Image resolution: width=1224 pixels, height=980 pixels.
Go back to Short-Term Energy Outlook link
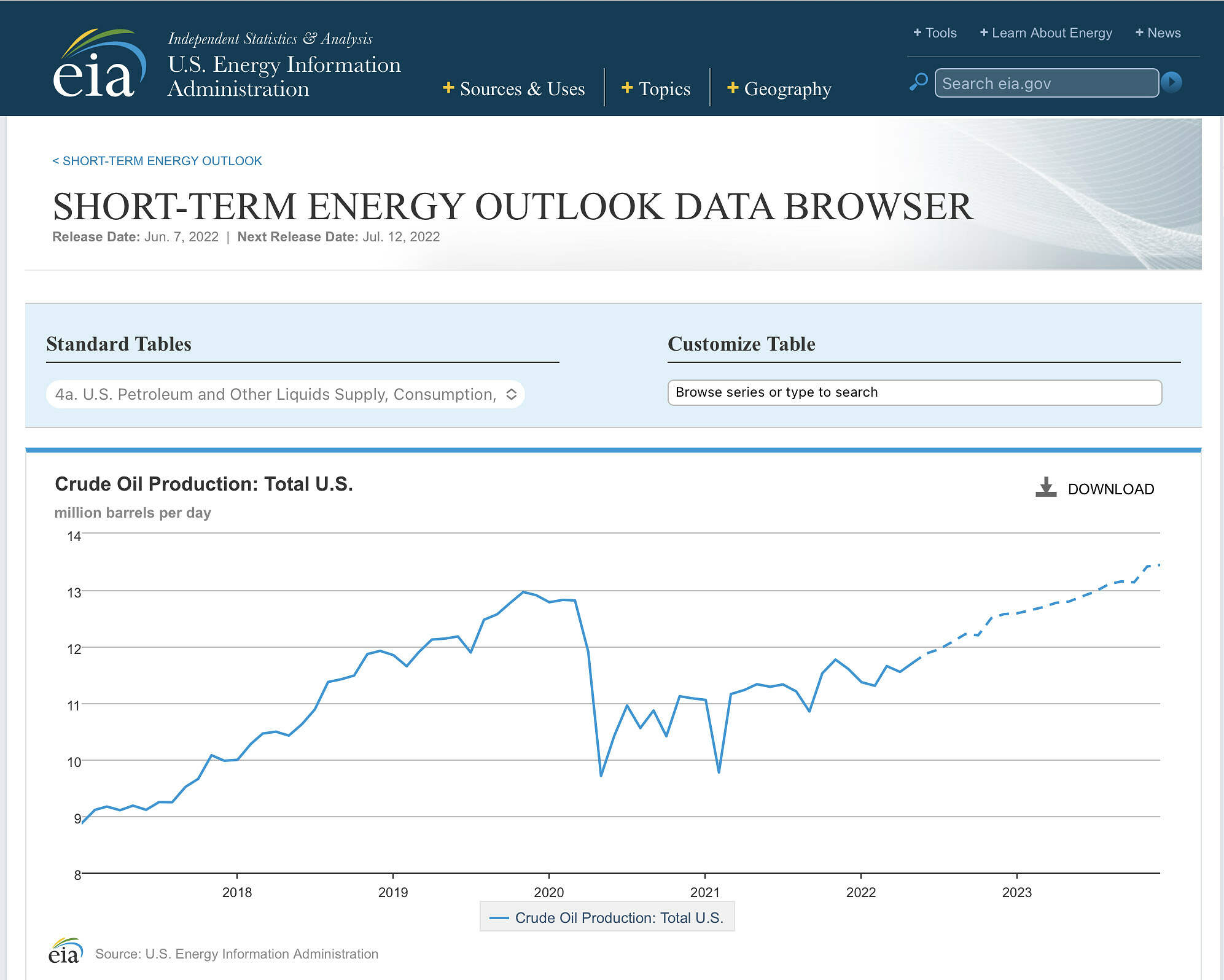[x=157, y=161]
